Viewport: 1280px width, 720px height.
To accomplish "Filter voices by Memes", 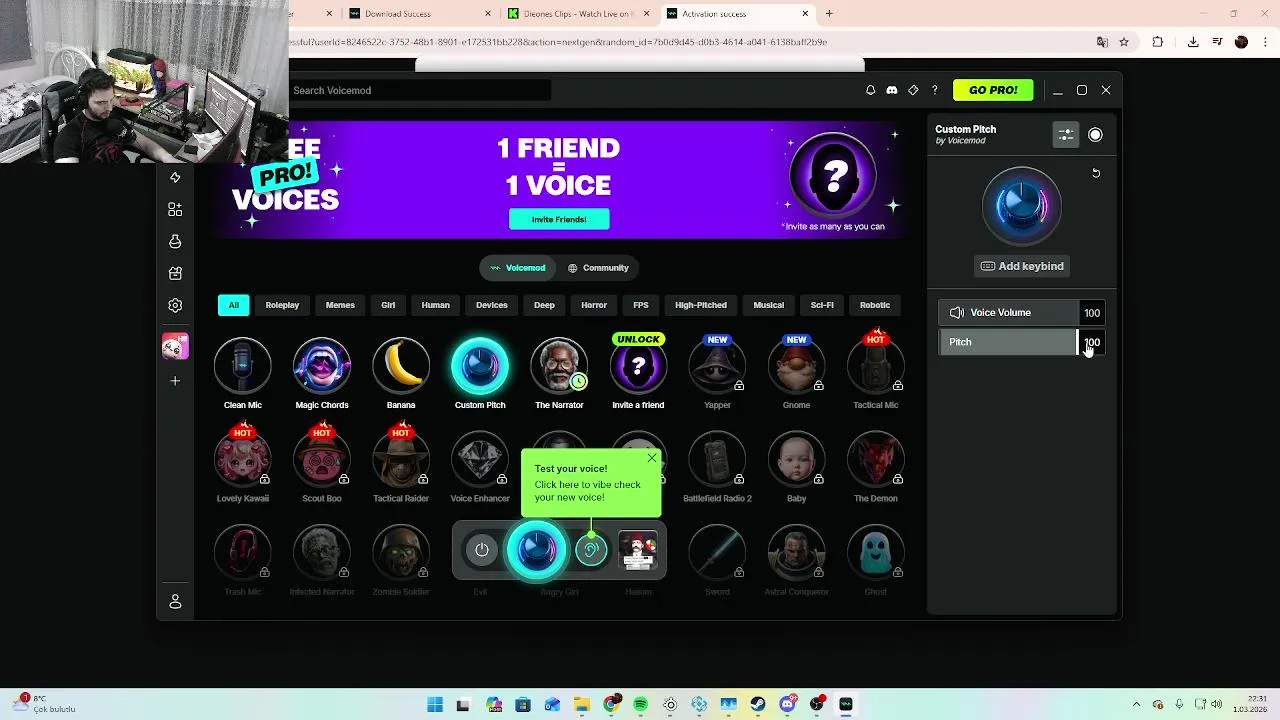I will 340,305.
